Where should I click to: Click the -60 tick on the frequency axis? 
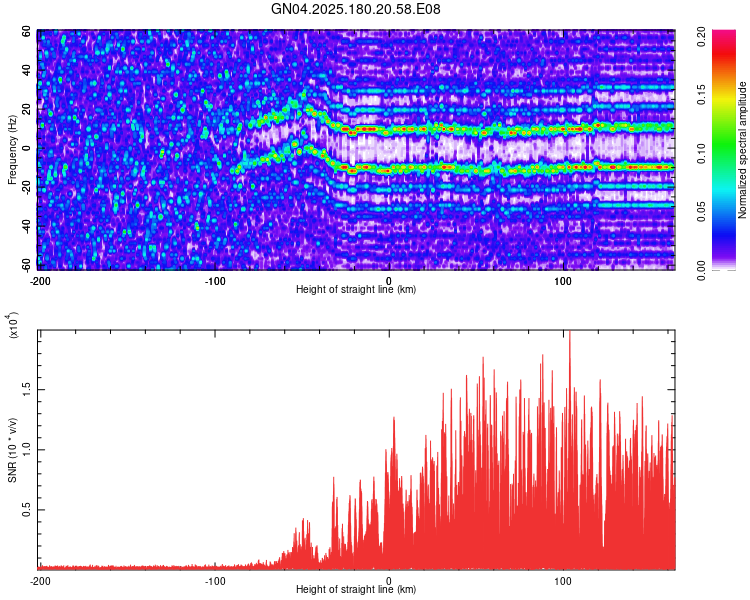point(26,264)
